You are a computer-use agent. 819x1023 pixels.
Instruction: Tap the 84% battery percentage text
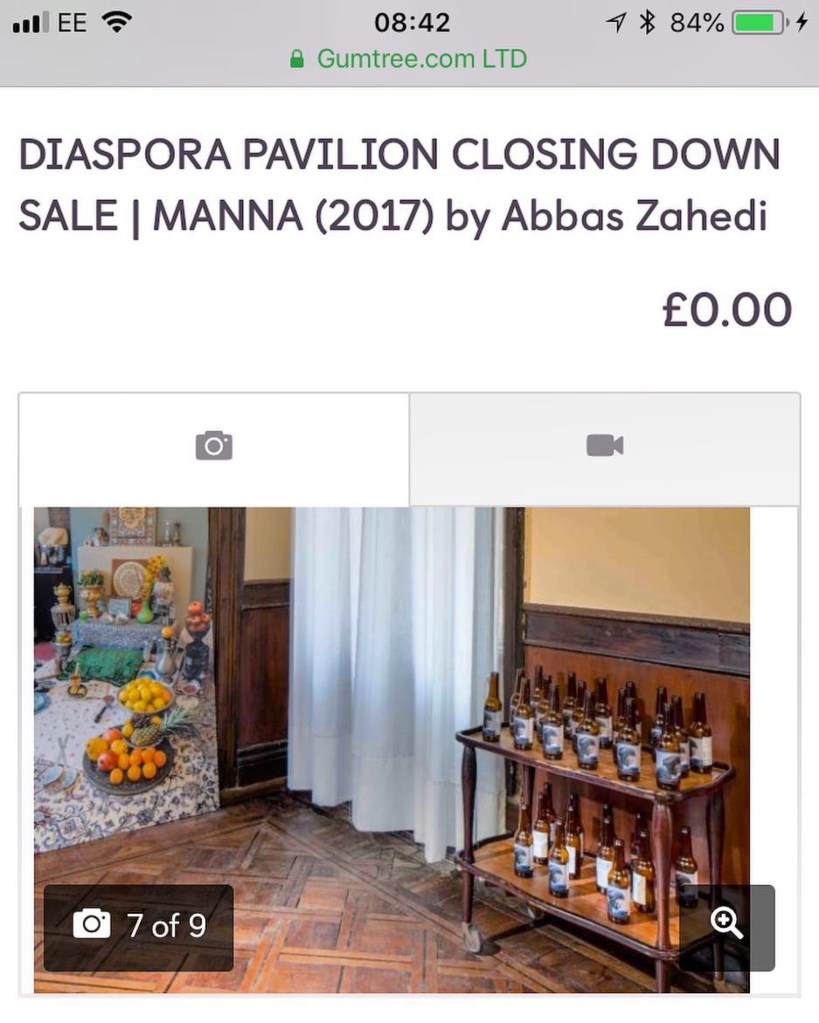coord(697,23)
